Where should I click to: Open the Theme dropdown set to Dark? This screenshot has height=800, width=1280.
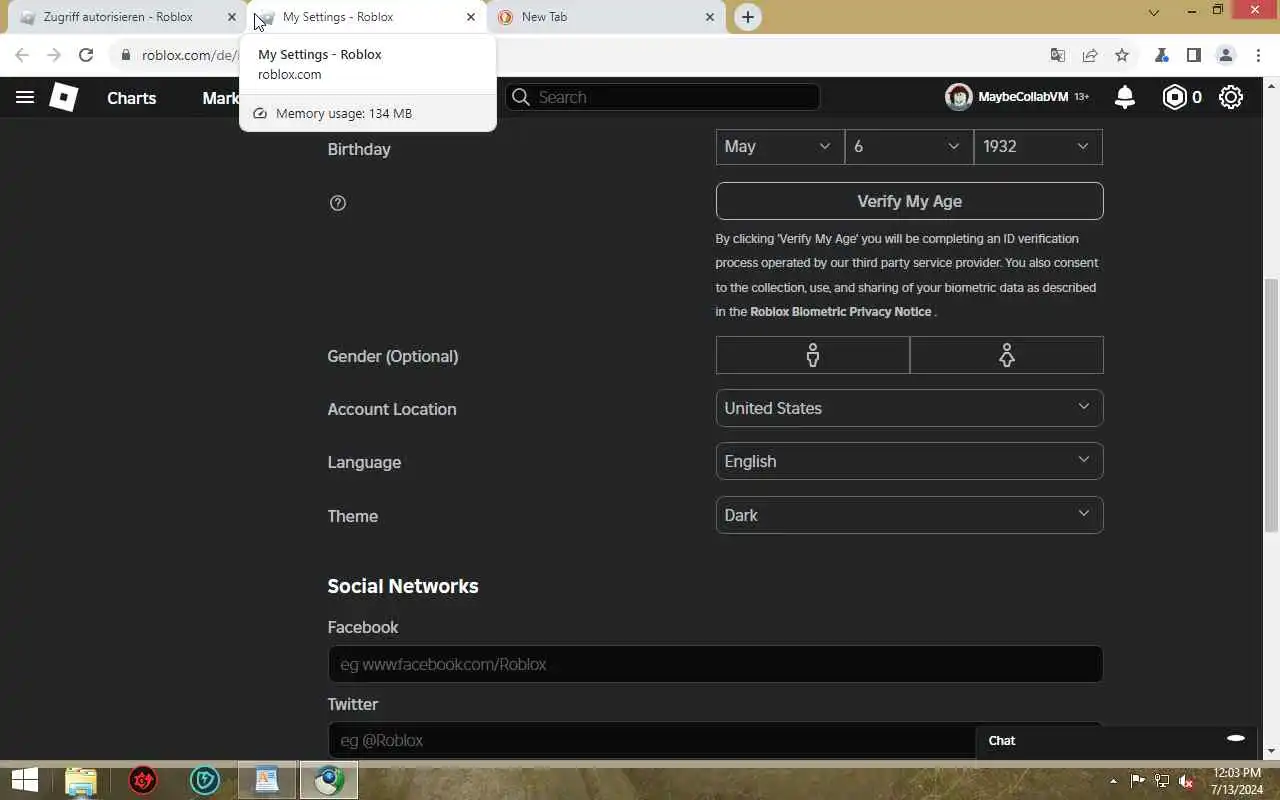(909, 515)
